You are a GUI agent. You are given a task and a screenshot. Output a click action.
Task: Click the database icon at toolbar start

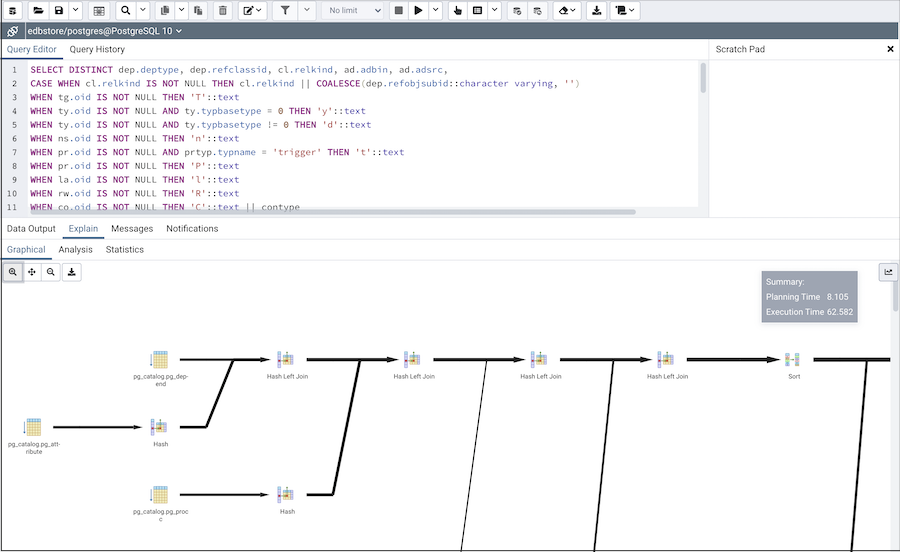[x=12, y=10]
